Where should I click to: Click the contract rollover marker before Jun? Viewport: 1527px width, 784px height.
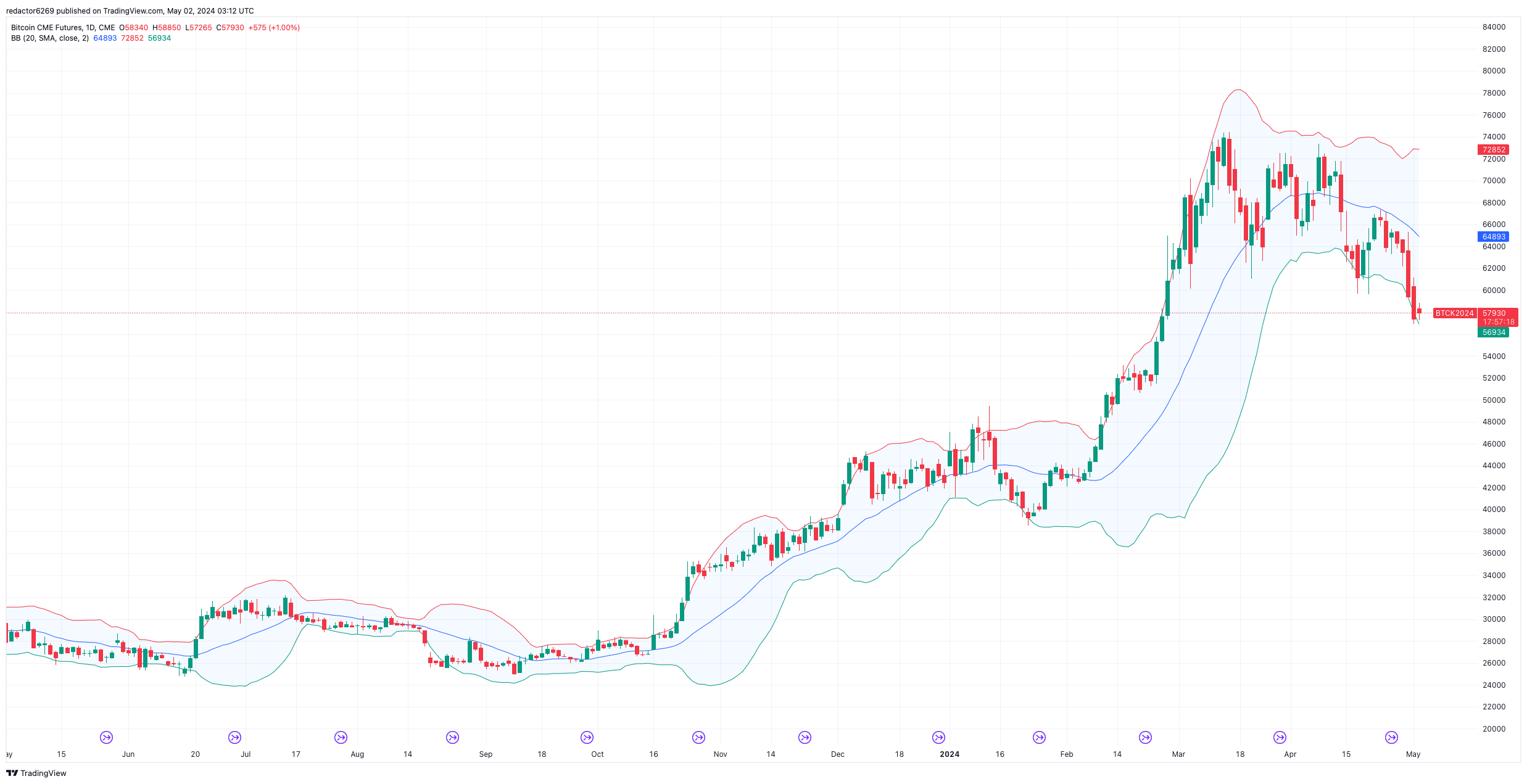pos(107,737)
